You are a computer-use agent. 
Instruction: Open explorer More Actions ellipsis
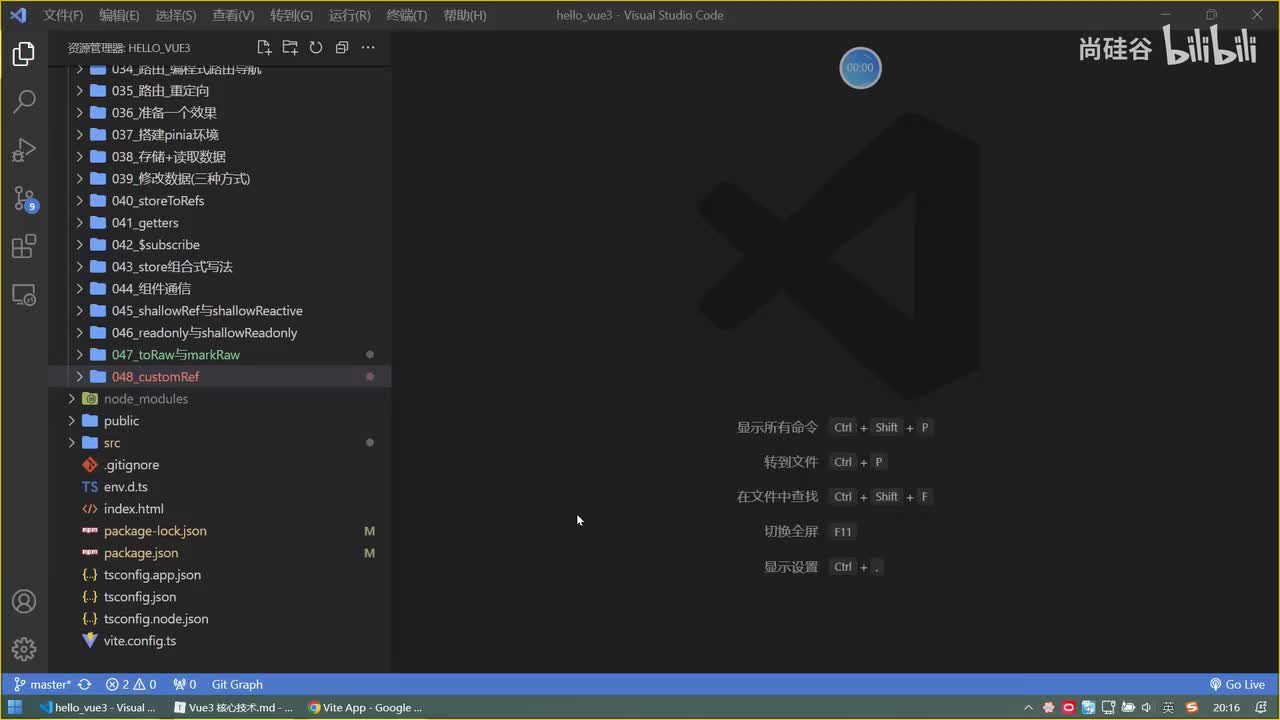tap(368, 47)
